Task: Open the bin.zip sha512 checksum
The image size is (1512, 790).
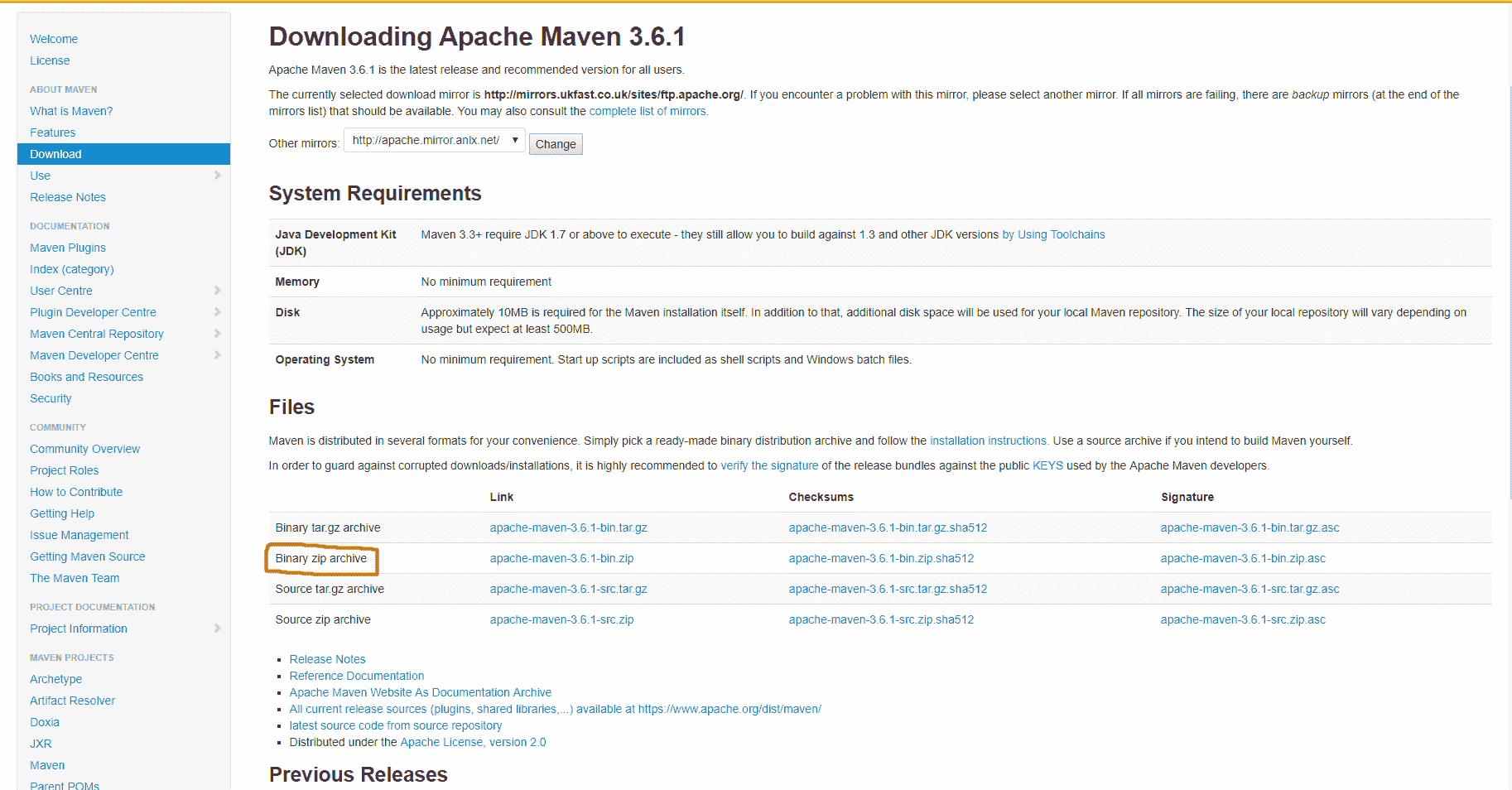Action: pos(881,558)
